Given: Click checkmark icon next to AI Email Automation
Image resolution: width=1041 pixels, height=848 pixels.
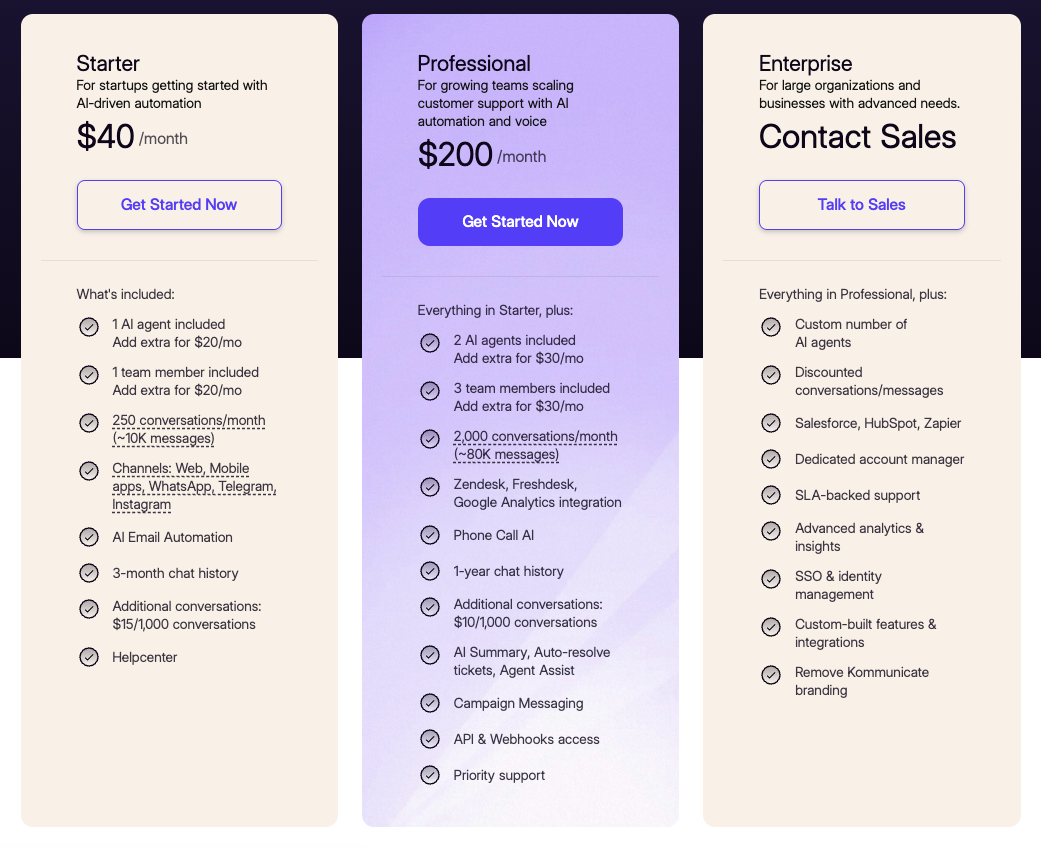Looking at the screenshot, I should coord(89,537).
